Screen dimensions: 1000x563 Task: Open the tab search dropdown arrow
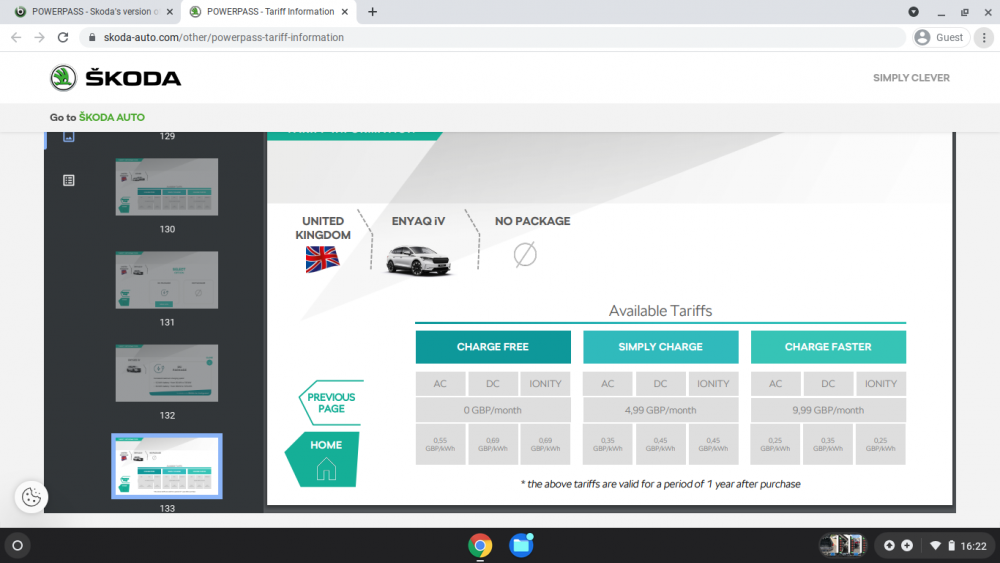[913, 11]
